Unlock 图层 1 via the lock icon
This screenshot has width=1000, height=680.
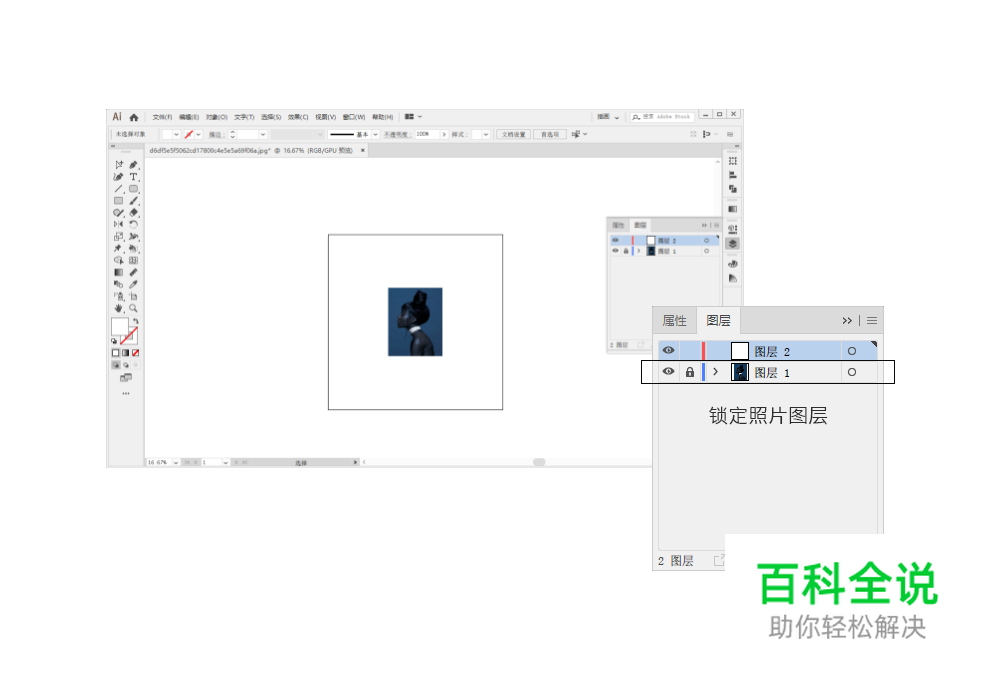(x=690, y=371)
